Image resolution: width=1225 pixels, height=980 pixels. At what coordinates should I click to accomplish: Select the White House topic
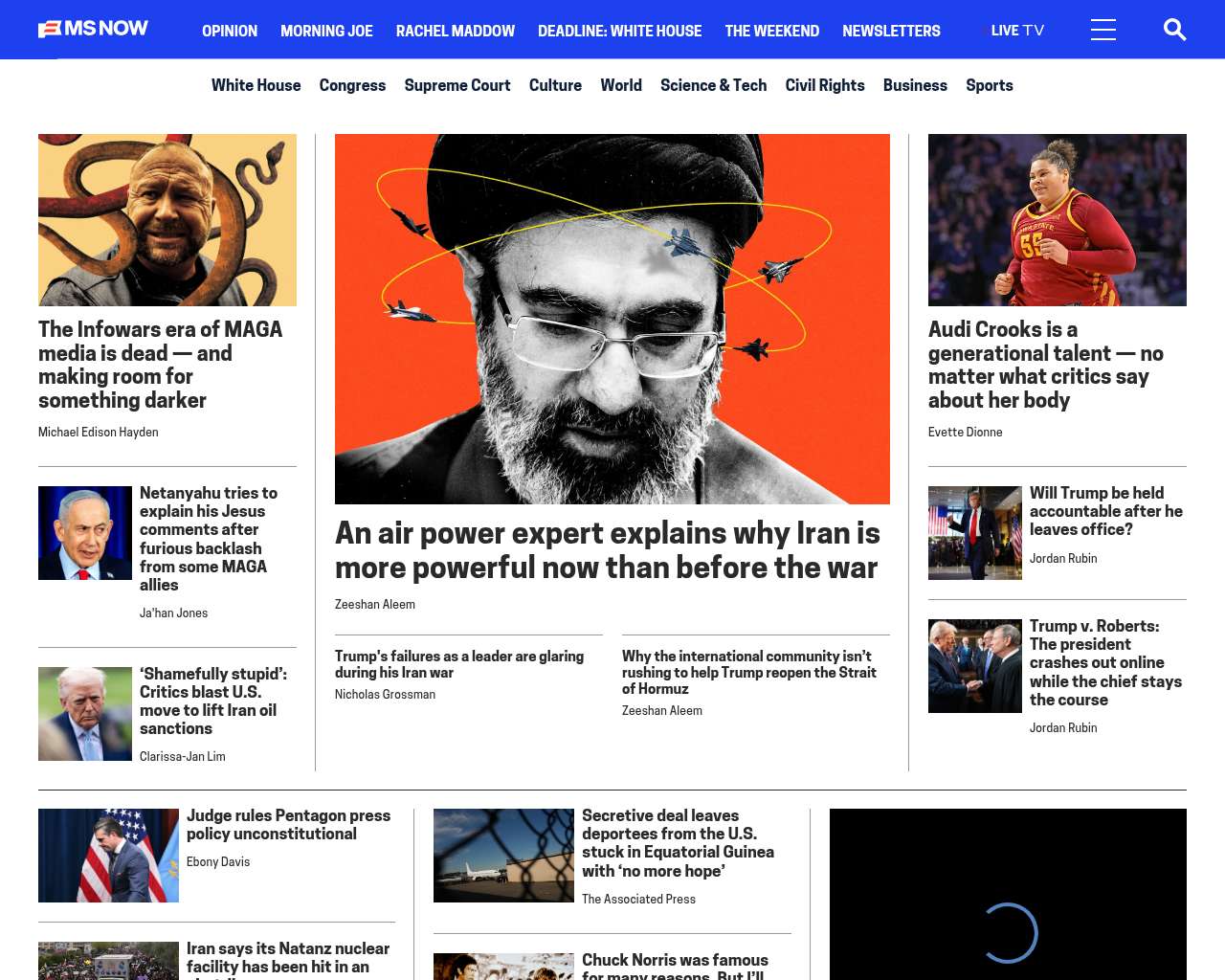(x=256, y=85)
